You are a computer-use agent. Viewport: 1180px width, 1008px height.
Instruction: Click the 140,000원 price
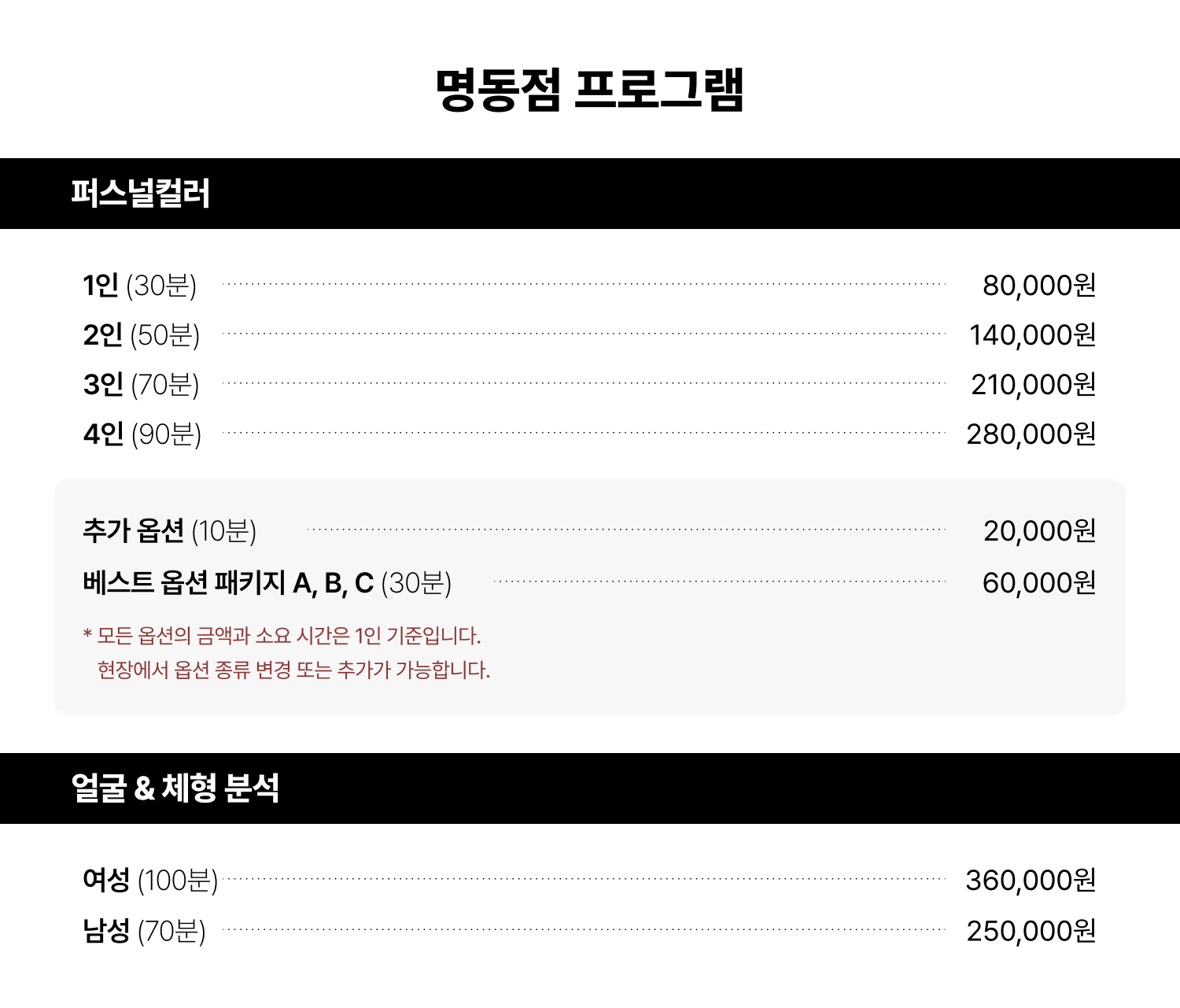pyautogui.click(x=1032, y=335)
